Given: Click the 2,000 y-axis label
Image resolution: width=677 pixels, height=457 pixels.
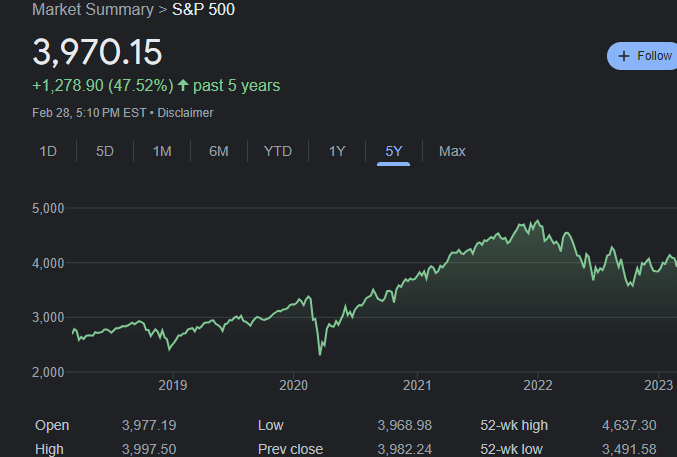Looking at the screenshot, I should pos(48,372).
